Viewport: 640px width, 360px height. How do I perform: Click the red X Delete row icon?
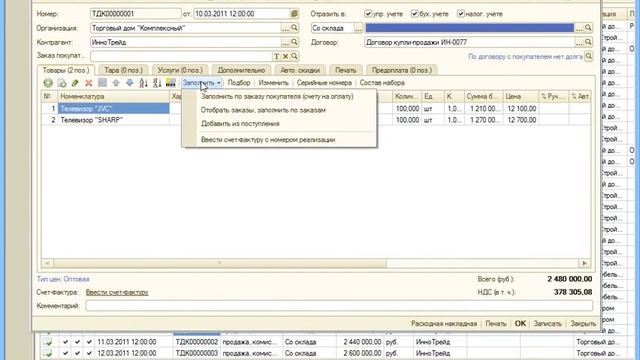(x=89, y=83)
